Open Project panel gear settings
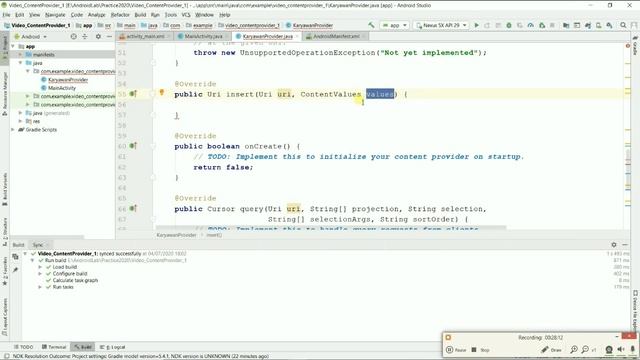This screenshot has width=640, height=360. point(98,36)
